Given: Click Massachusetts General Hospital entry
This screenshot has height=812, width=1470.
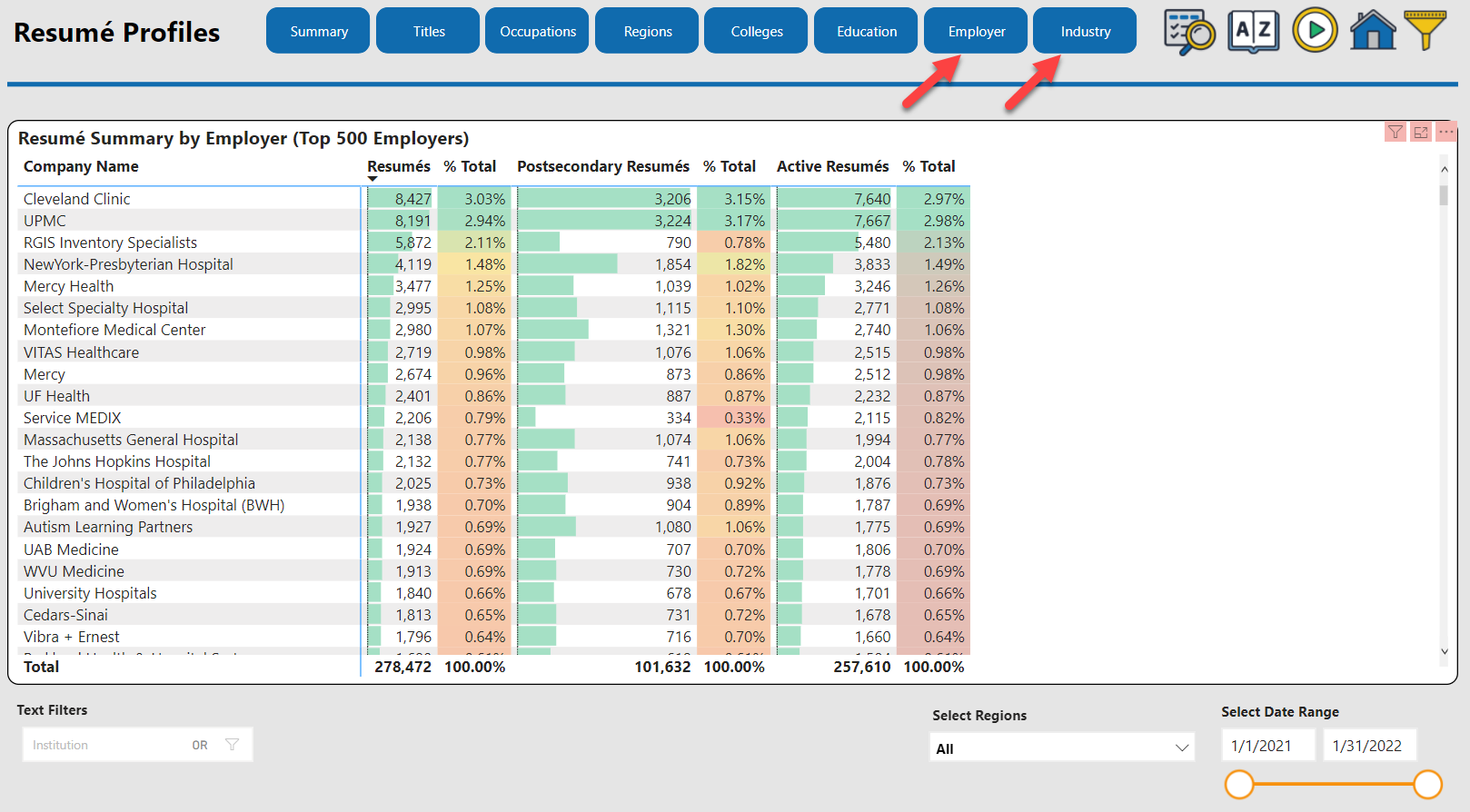Looking at the screenshot, I should pyautogui.click(x=131, y=440).
